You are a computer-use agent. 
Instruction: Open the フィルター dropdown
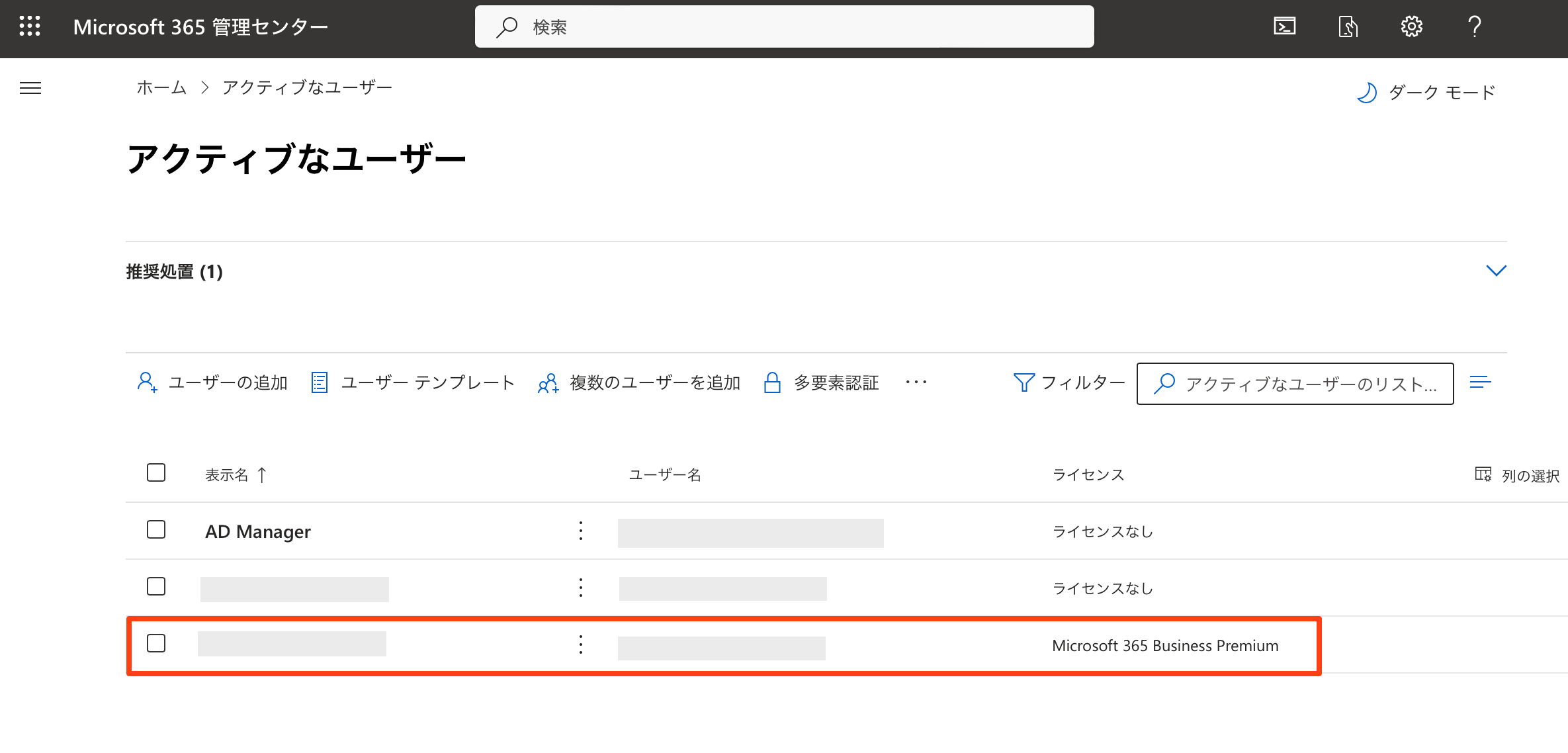[1069, 382]
